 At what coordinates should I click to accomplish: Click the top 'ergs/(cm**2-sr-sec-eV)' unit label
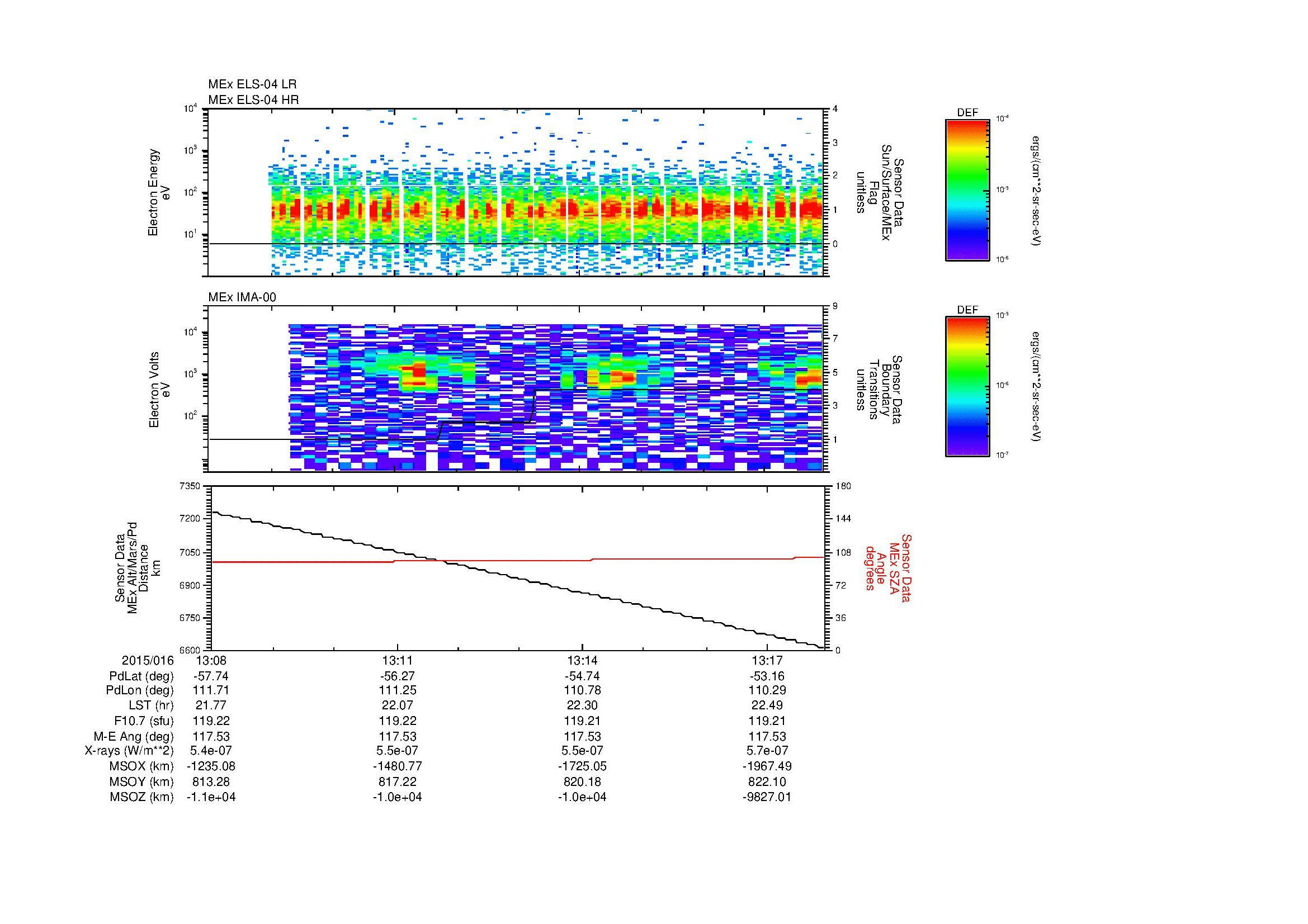point(1037,189)
